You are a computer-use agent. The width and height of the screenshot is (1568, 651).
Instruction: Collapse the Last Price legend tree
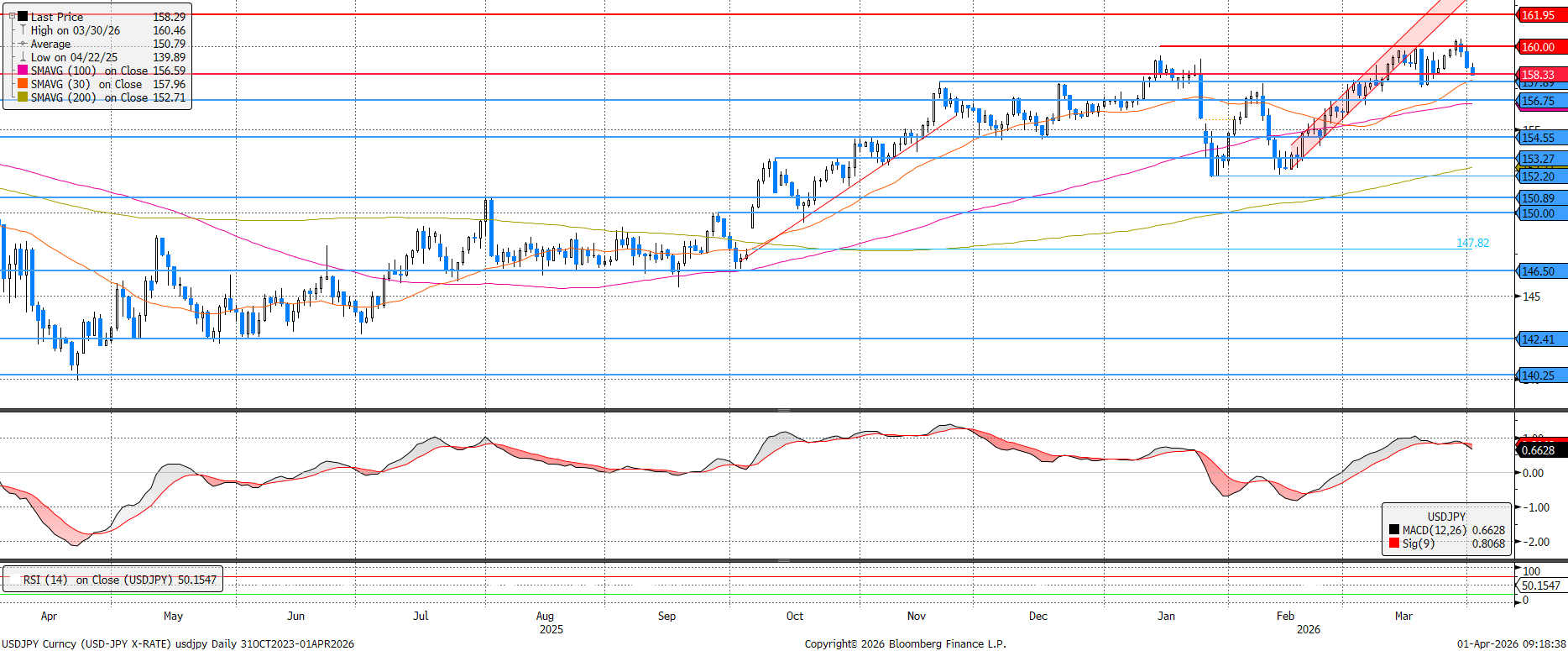pos(12,17)
